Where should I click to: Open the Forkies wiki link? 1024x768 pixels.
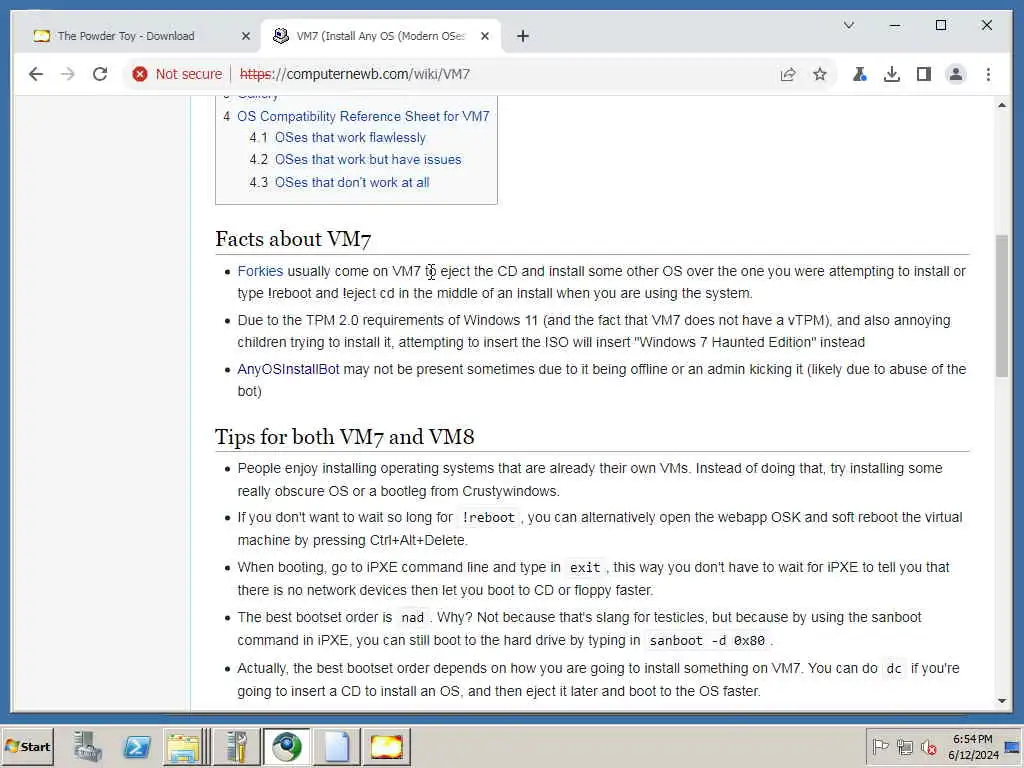click(260, 272)
